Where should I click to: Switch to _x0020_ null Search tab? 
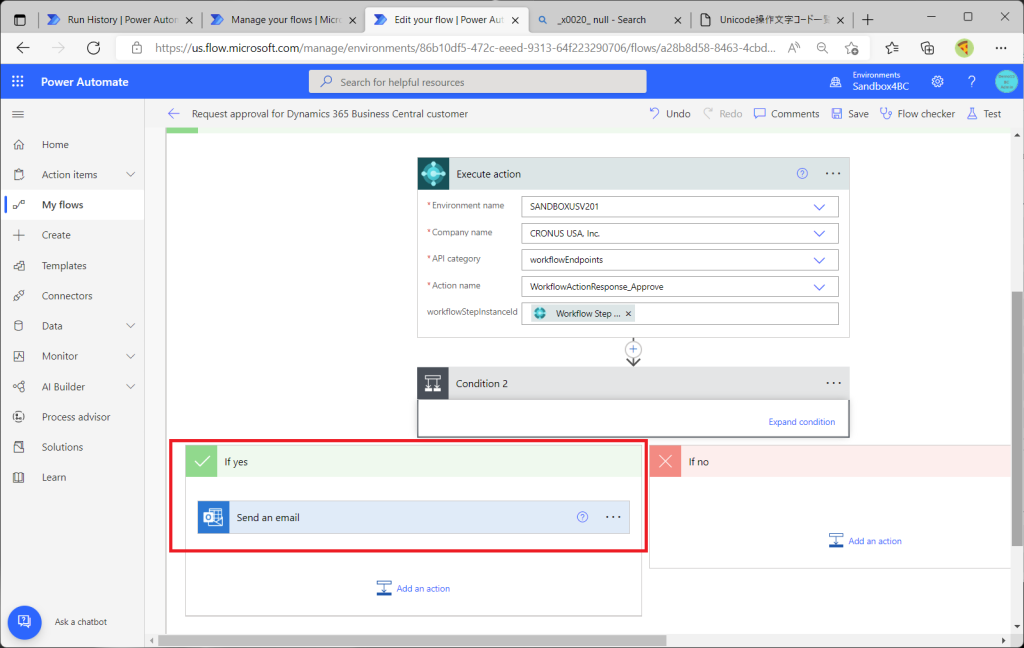609,20
